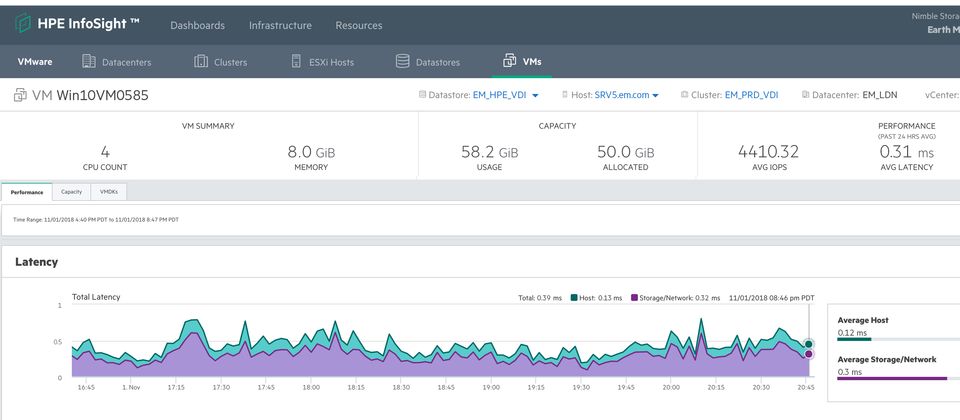Open the Infrastructure menu
960x420 pixels.
(280, 25)
